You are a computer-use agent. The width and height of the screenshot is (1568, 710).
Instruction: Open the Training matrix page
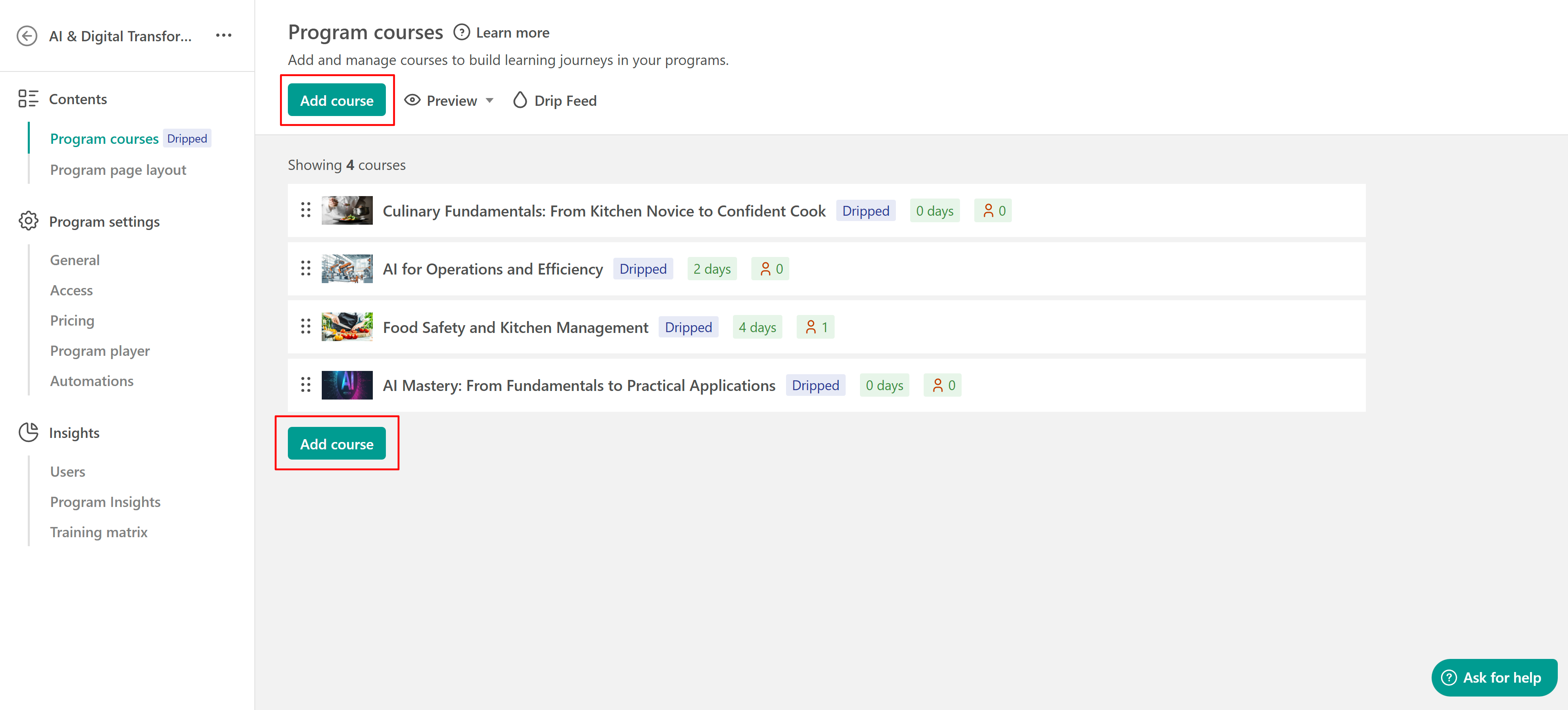[x=98, y=532]
